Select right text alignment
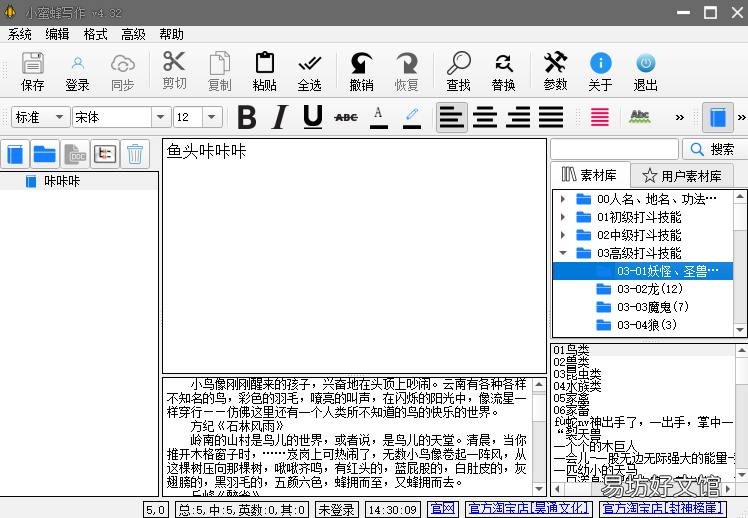The width and height of the screenshot is (748, 518). tap(518, 117)
